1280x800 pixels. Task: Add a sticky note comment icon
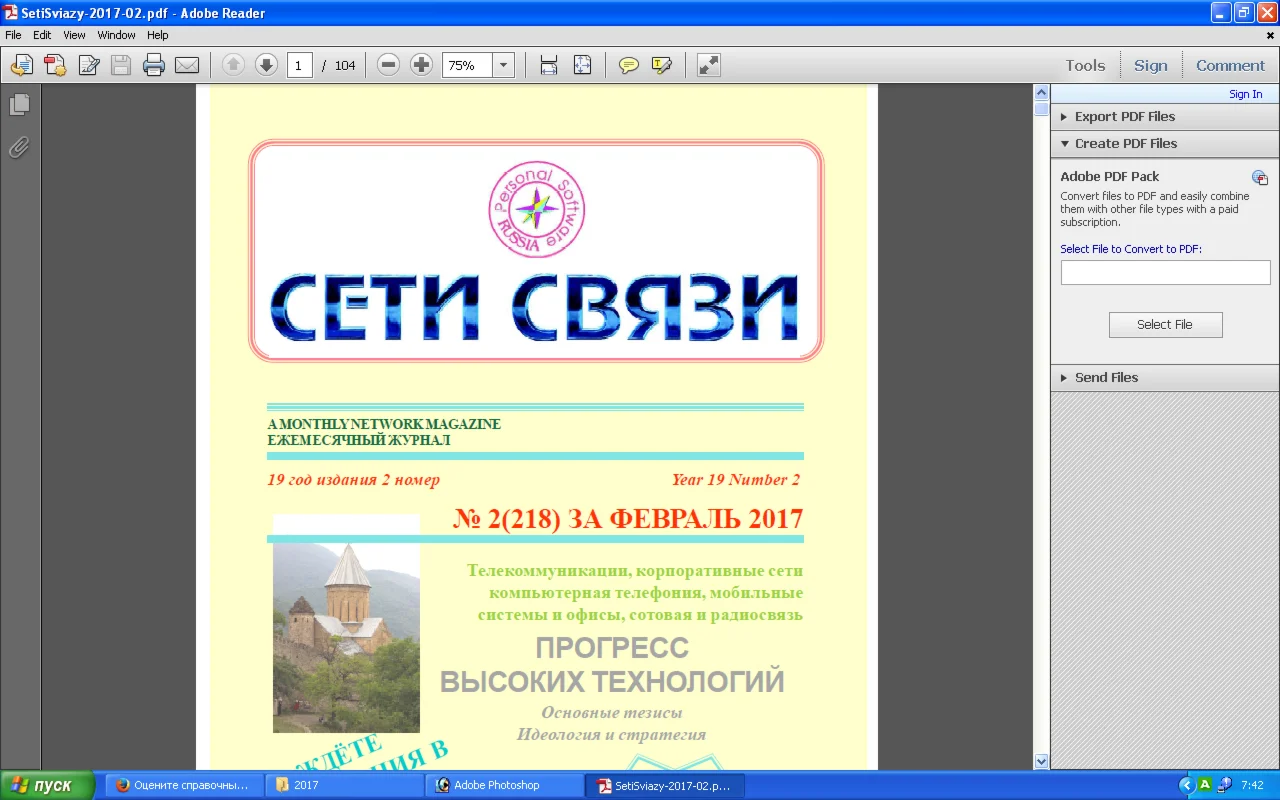tap(628, 64)
